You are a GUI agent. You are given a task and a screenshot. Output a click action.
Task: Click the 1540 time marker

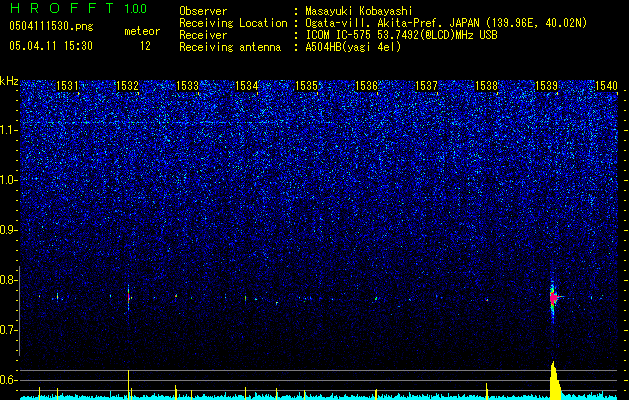coord(606,85)
